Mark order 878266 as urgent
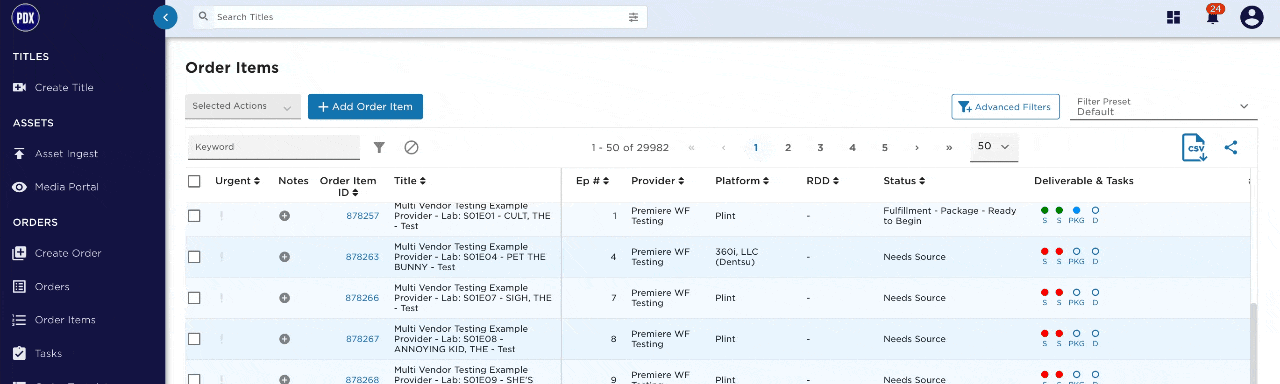Image resolution: width=1280 pixels, height=384 pixels. pyautogui.click(x=222, y=298)
